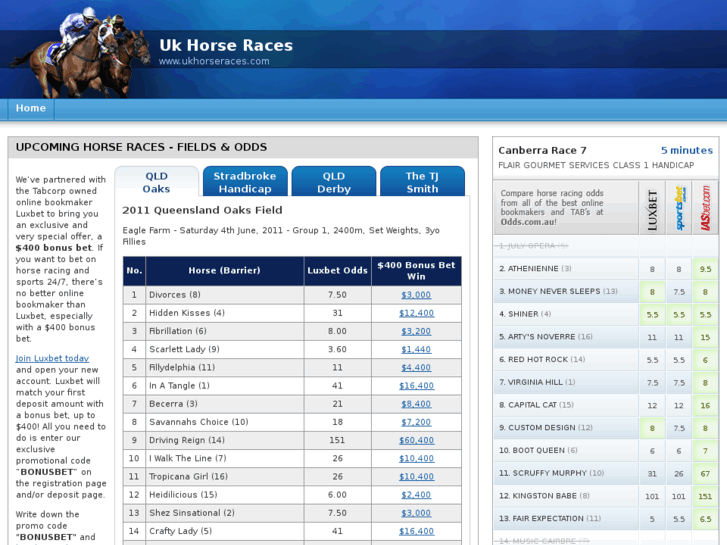Screen dimensions: 727x545
Task: Click $7,200 bonus link for Savannahs Choice
Action: tap(416, 422)
